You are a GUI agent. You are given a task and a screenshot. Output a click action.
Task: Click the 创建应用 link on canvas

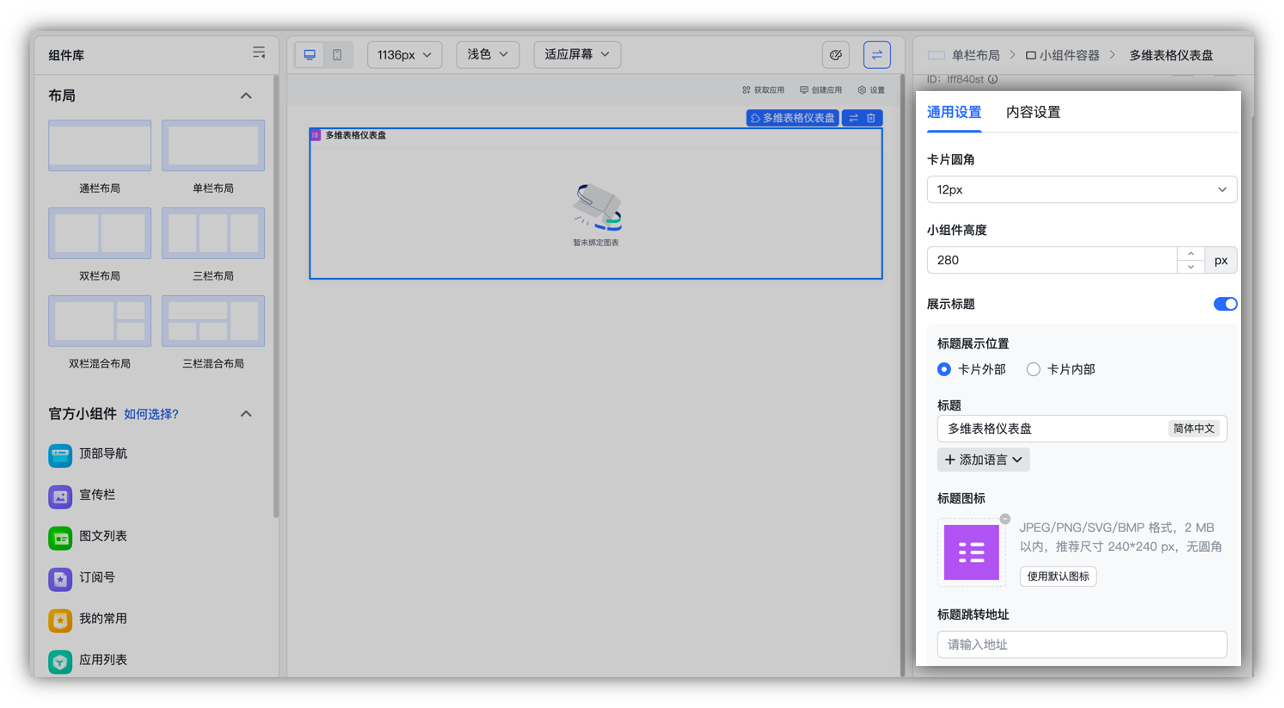821,90
